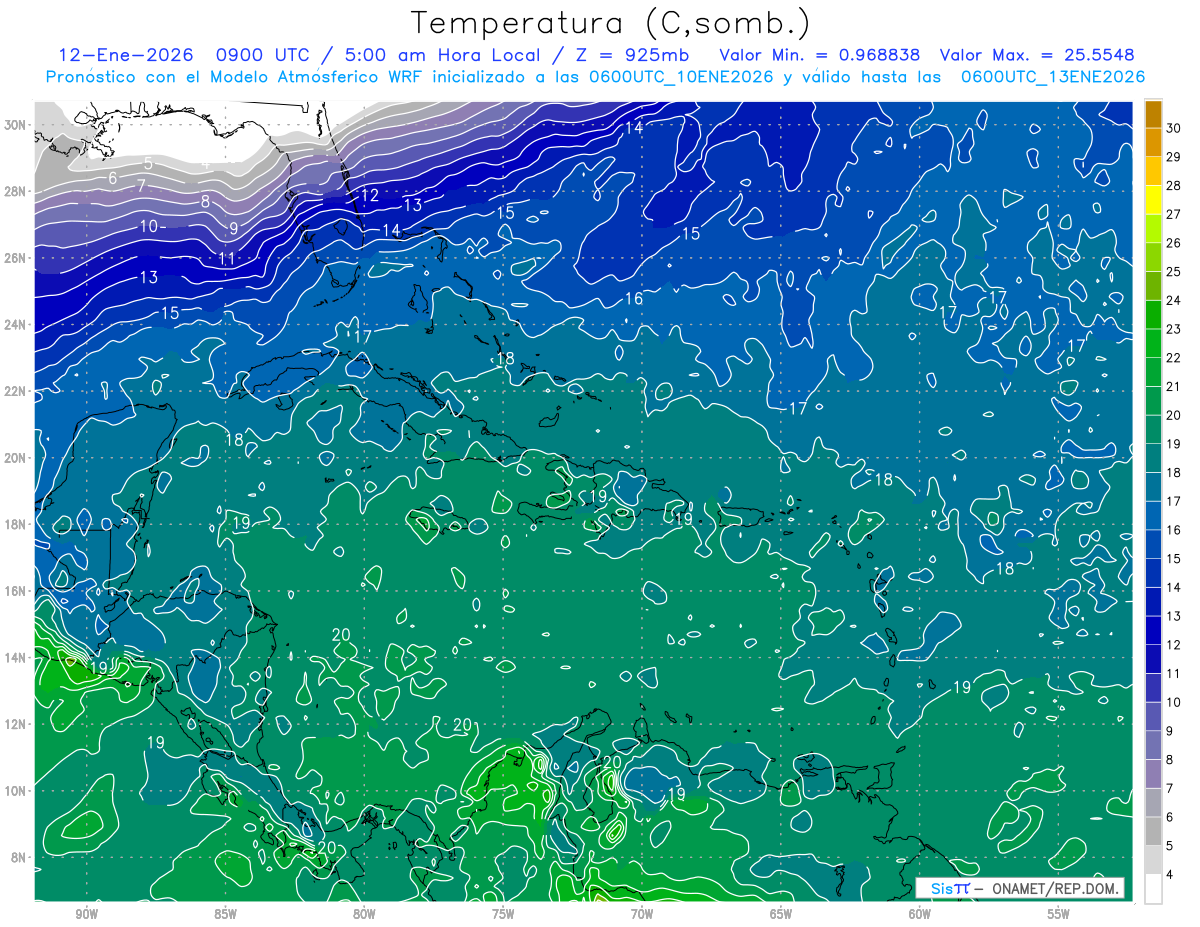Viewport: 1200px width, 927px height.
Task: Select the valid-until time '0600UTC_13ENE2026'
Action: tap(1053, 77)
